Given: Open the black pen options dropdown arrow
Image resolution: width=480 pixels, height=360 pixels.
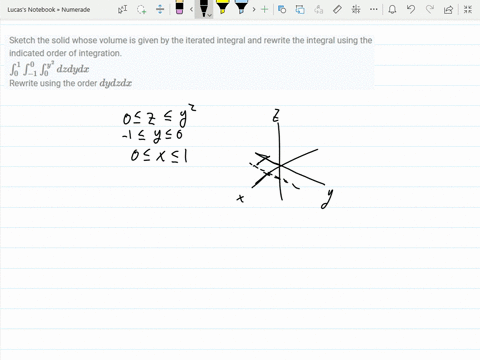Looking at the screenshot, I should pos(210,15).
